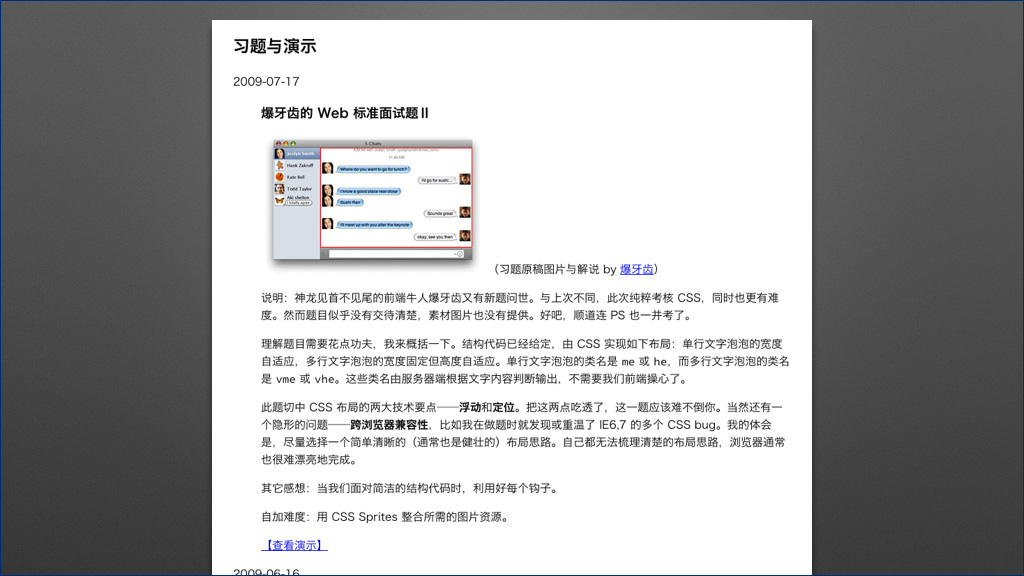Screen dimensions: 1024x576
Task: Click the bold text 浮动
Action: tap(470, 408)
